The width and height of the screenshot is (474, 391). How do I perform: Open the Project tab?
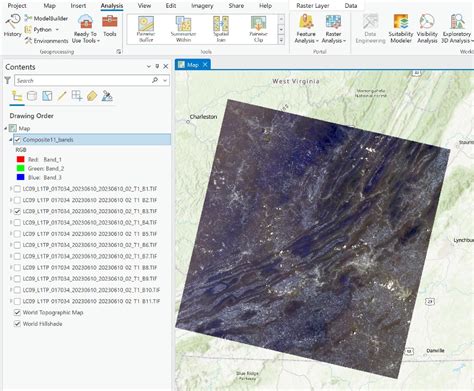coord(17,6)
